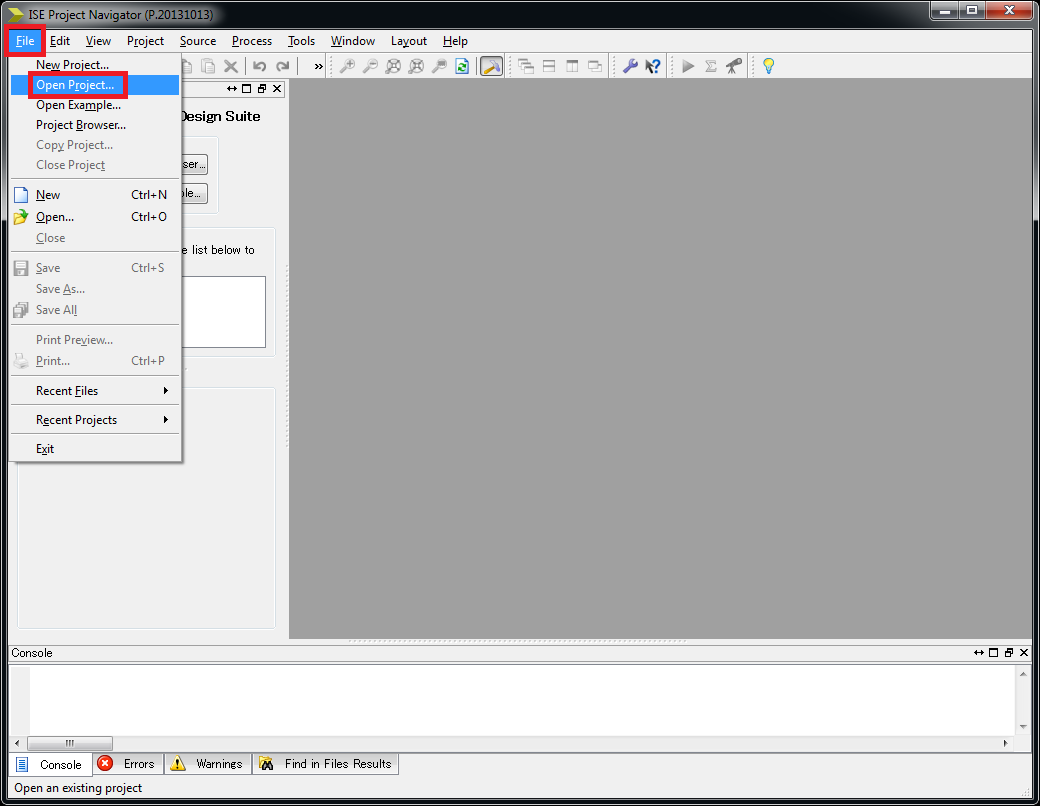This screenshot has width=1040, height=806.
Task: Click New (Ctrl+N) menu item
Action: (x=95, y=195)
